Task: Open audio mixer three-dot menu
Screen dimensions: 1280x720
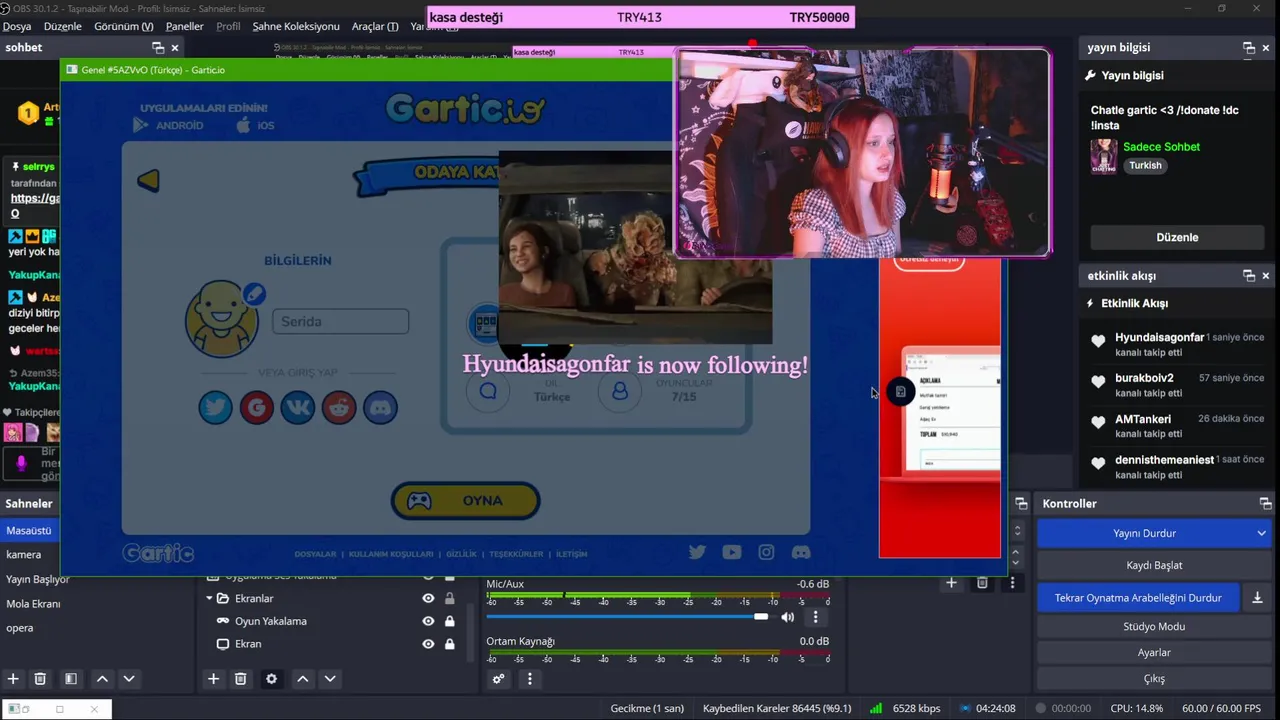Action: (530, 679)
